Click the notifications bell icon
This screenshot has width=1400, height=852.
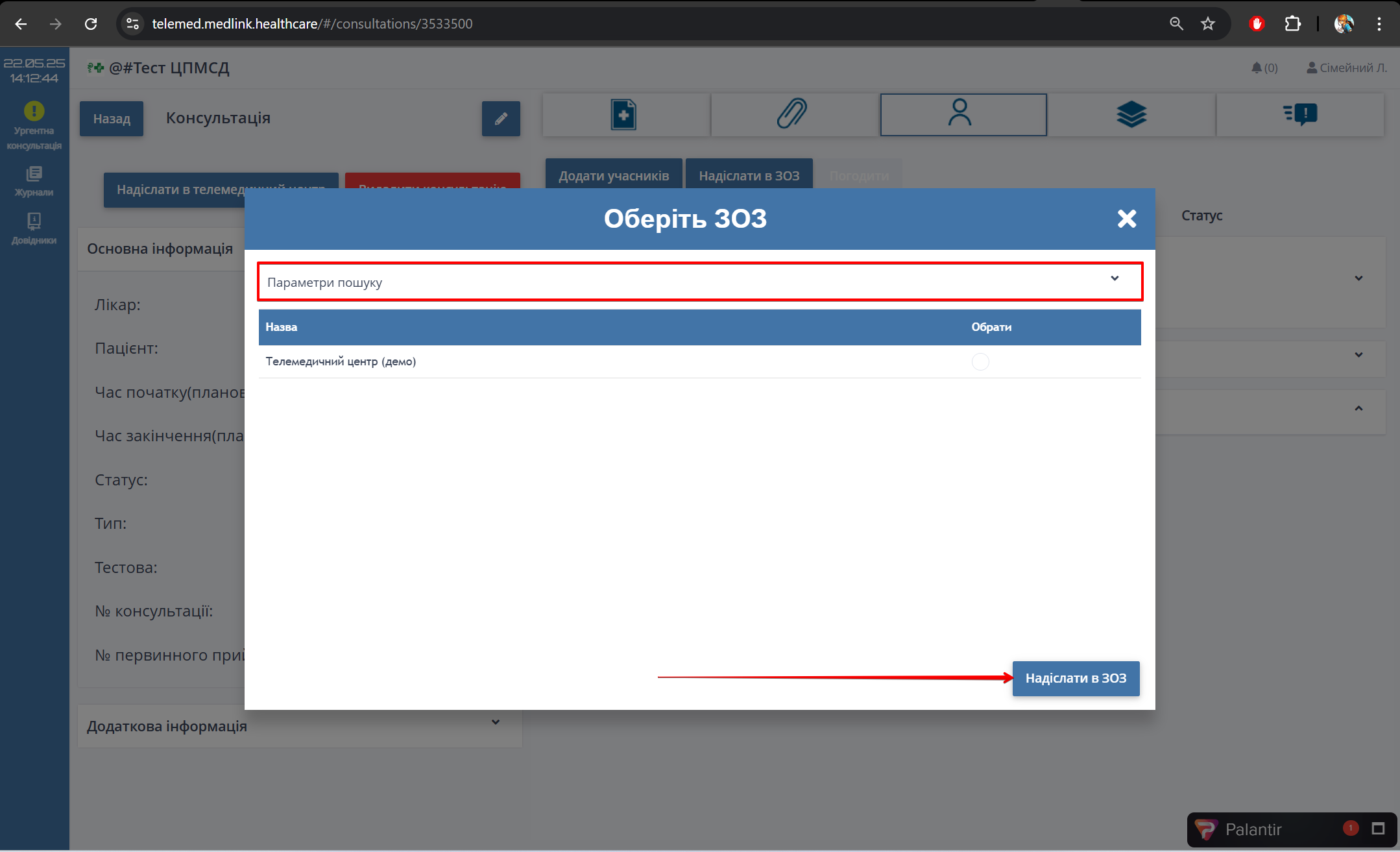[x=1257, y=67]
